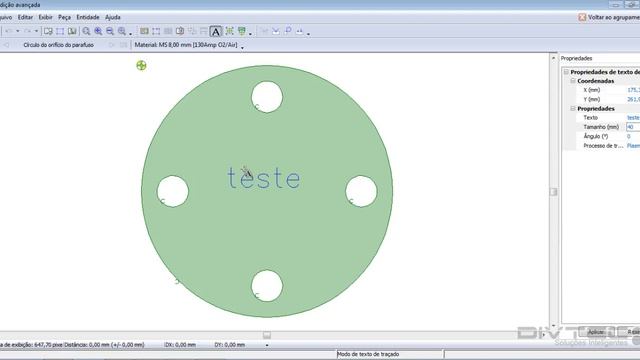Open the dropdown arrow after the zoom icons
This screenshot has height=360, width=640.
pos(131,34)
